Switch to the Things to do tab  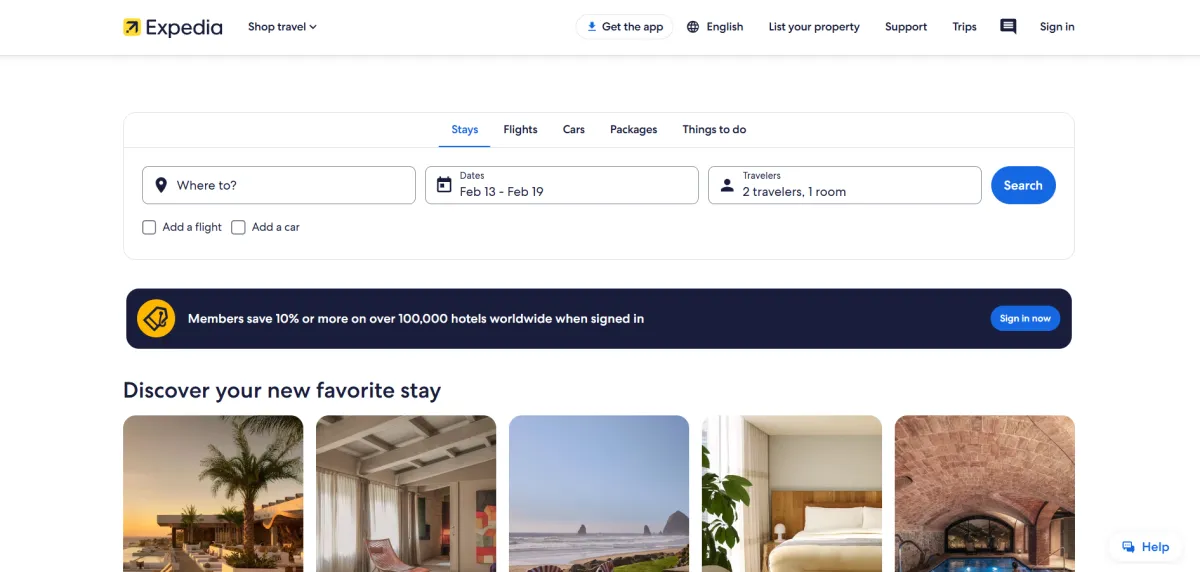(x=714, y=130)
